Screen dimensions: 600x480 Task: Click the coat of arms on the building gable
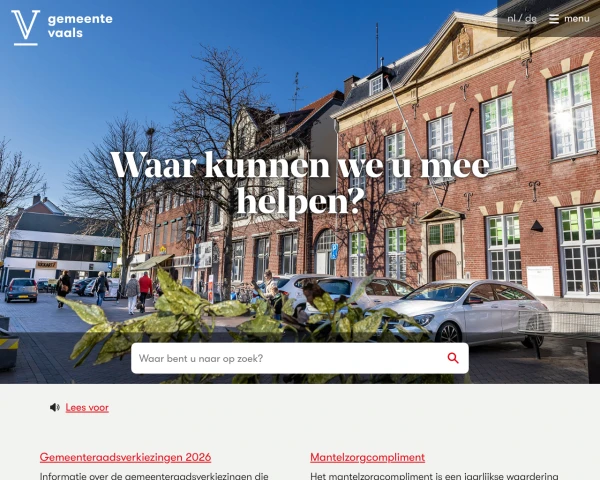tap(463, 43)
